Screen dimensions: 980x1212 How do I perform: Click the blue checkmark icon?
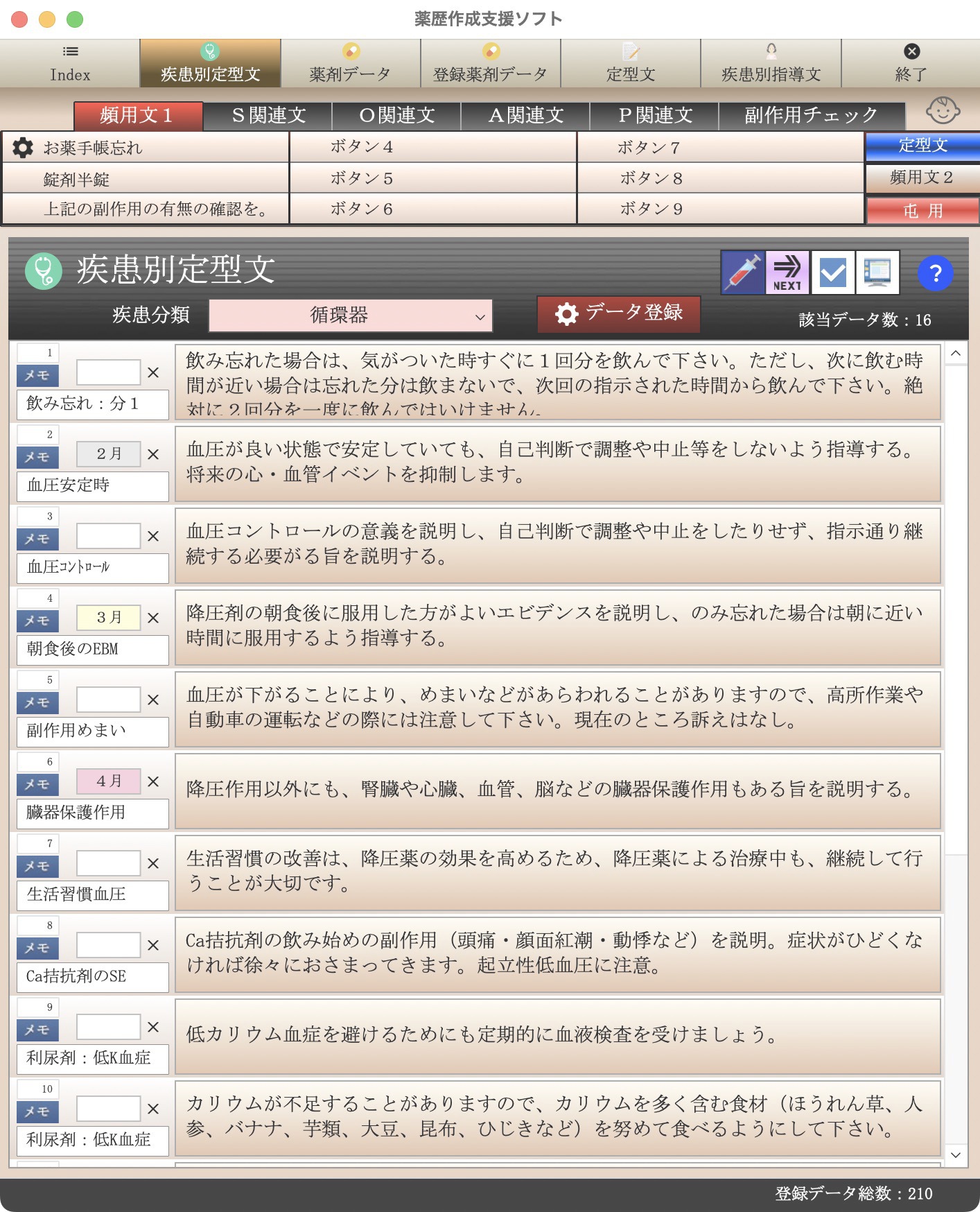pos(832,272)
